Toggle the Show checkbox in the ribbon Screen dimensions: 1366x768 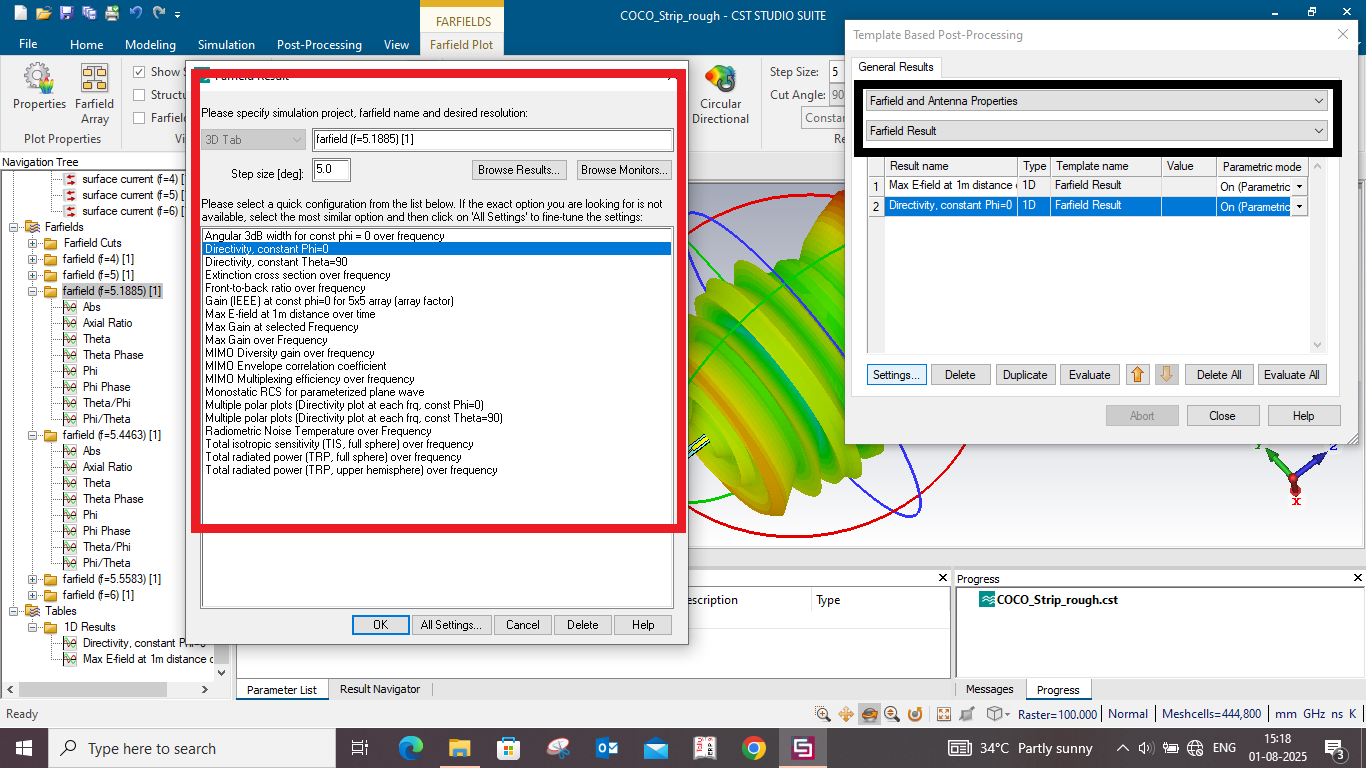tap(139, 72)
